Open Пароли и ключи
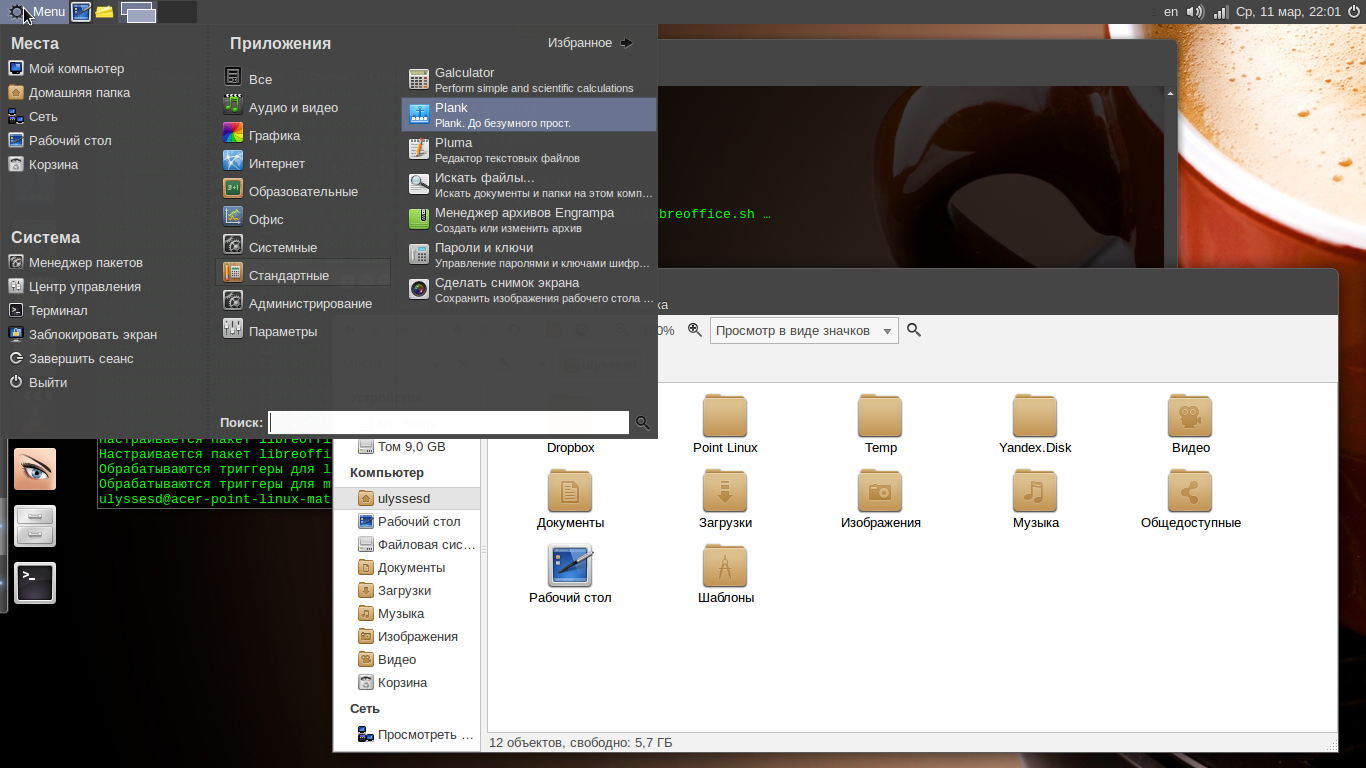 [x=529, y=255]
